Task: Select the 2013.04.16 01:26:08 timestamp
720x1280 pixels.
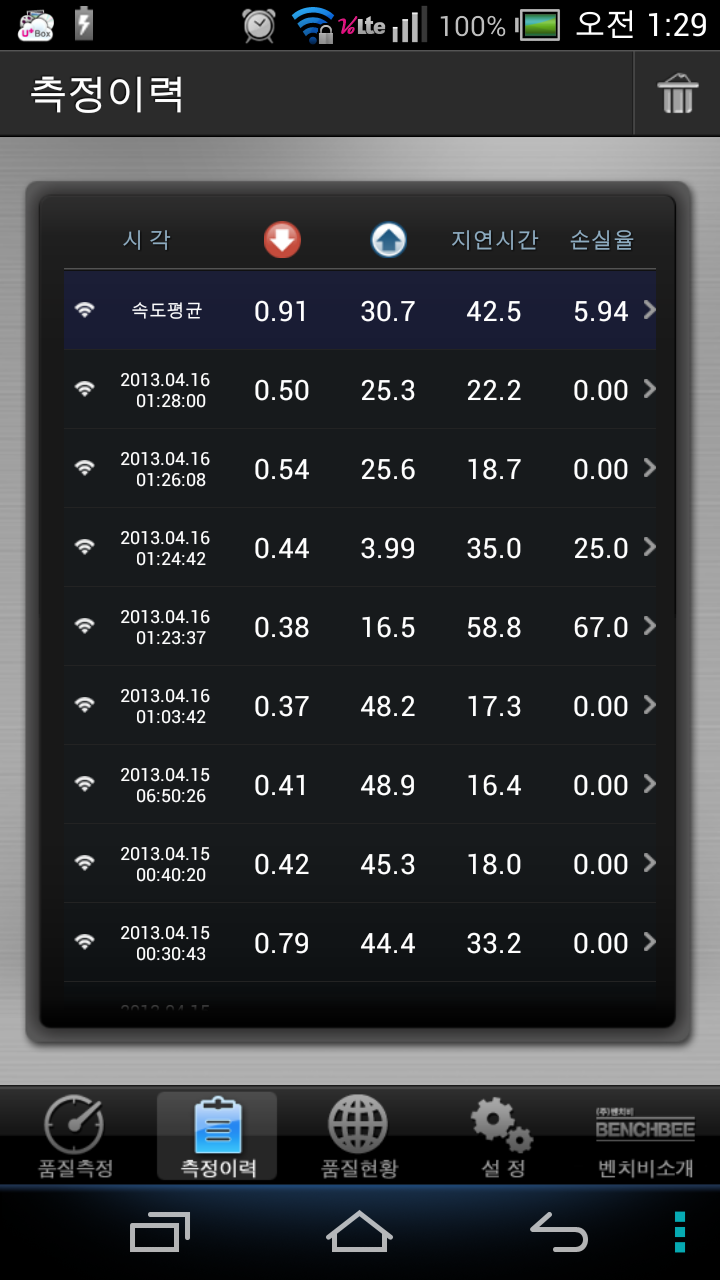Action: pyautogui.click(x=165, y=469)
